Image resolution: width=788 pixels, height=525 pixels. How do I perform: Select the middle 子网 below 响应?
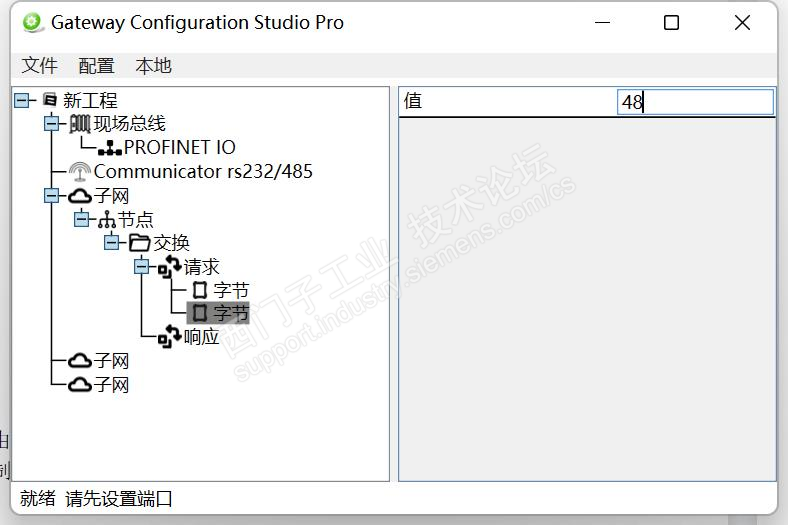click(112, 361)
